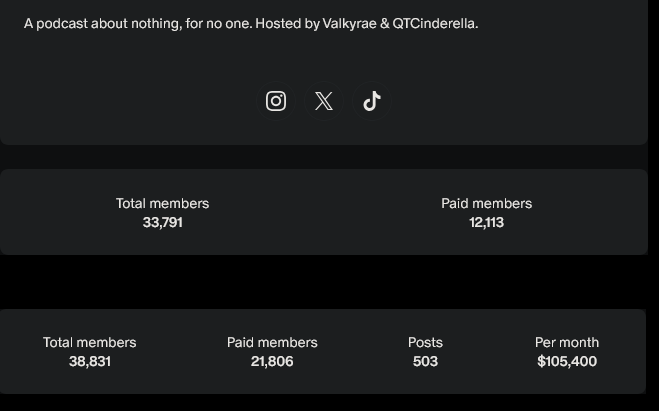This screenshot has height=411, width=659.
Task: Click the podcast description text
Action: coord(251,23)
